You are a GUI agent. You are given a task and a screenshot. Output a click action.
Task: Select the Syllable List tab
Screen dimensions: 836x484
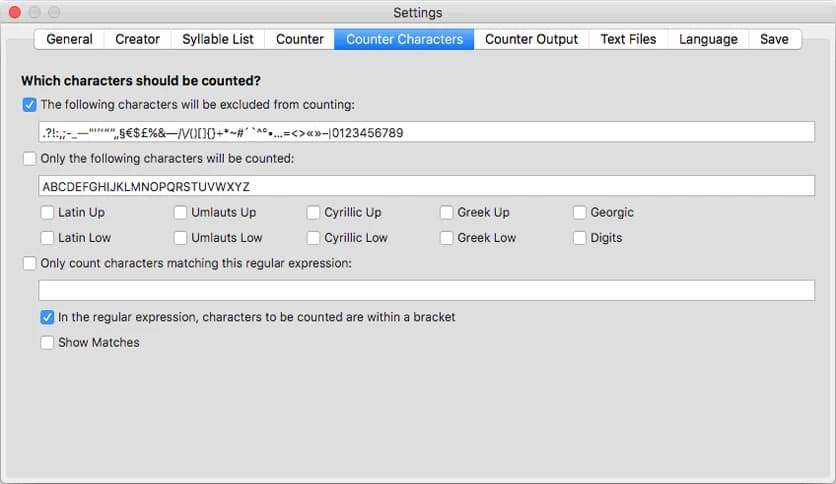click(218, 39)
